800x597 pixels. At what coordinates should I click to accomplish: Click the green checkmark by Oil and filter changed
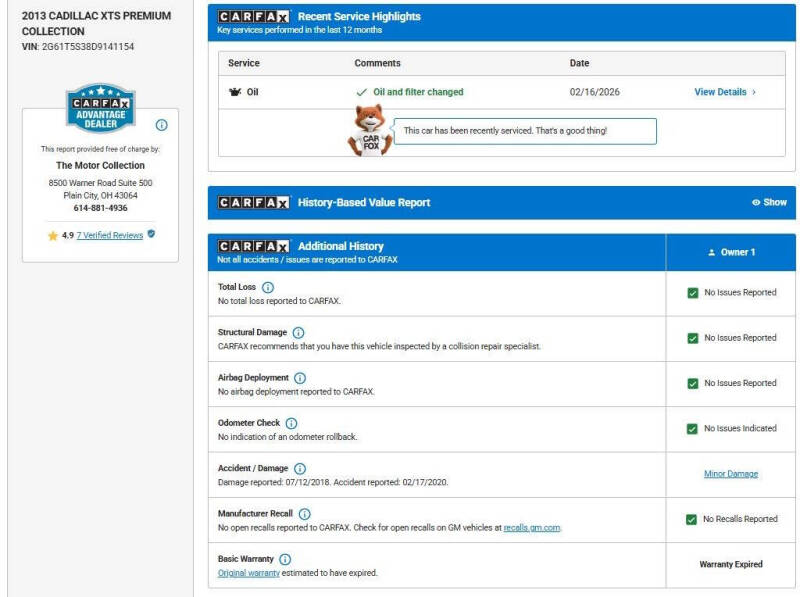click(x=361, y=92)
